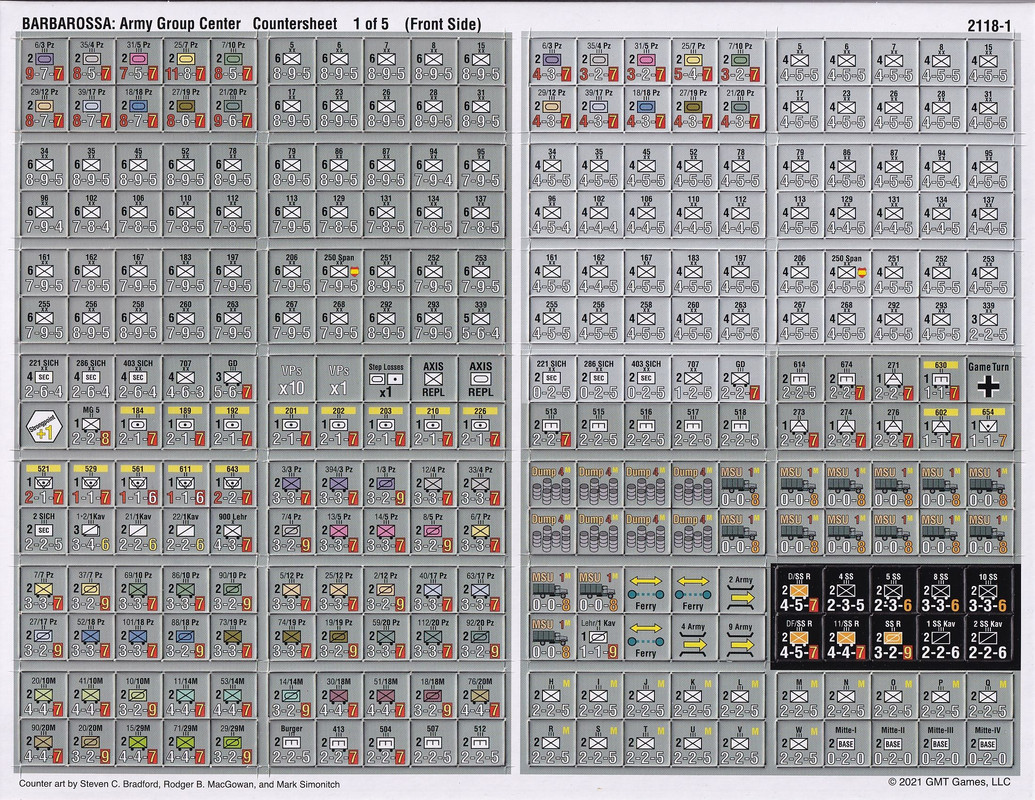Select the 1 SS Kav counter
1035x800 pixels.
(x=941, y=638)
